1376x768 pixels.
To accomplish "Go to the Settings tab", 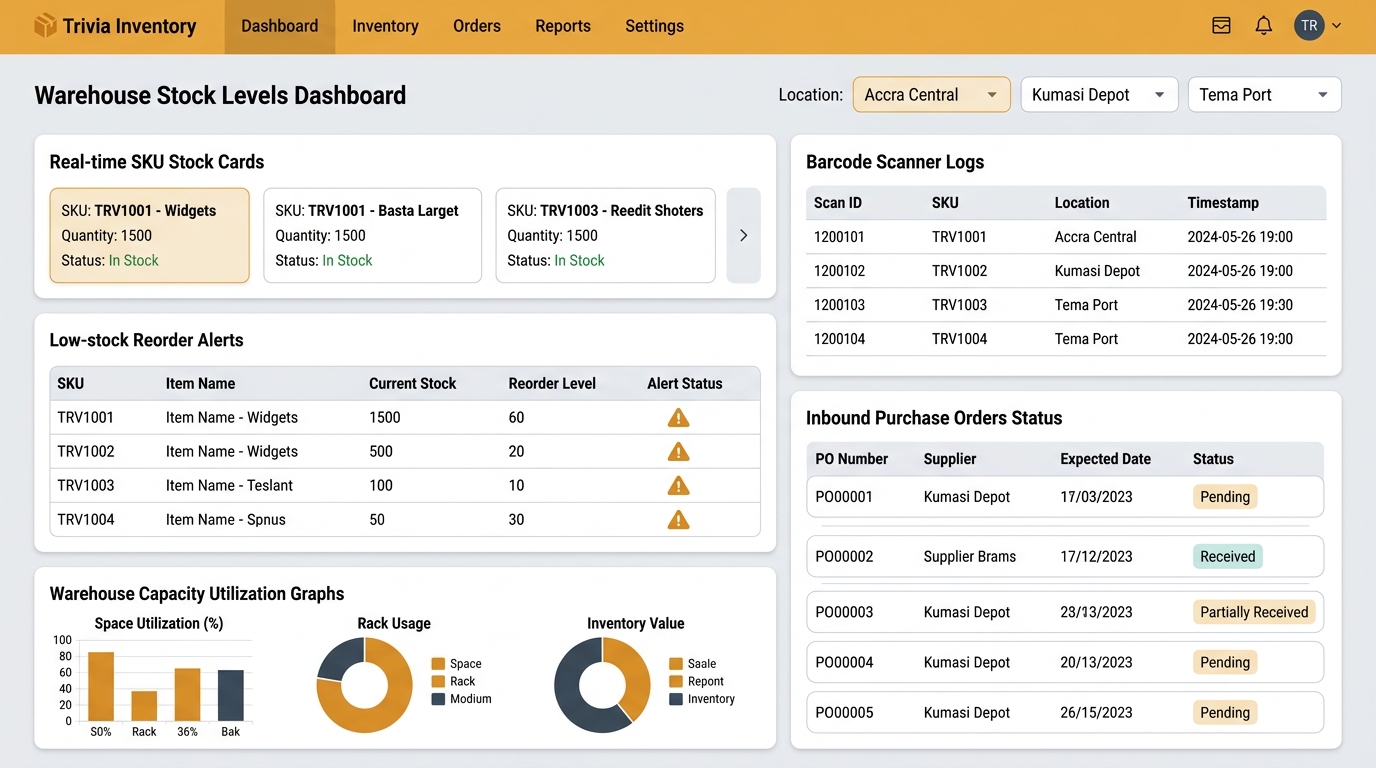I will point(655,27).
